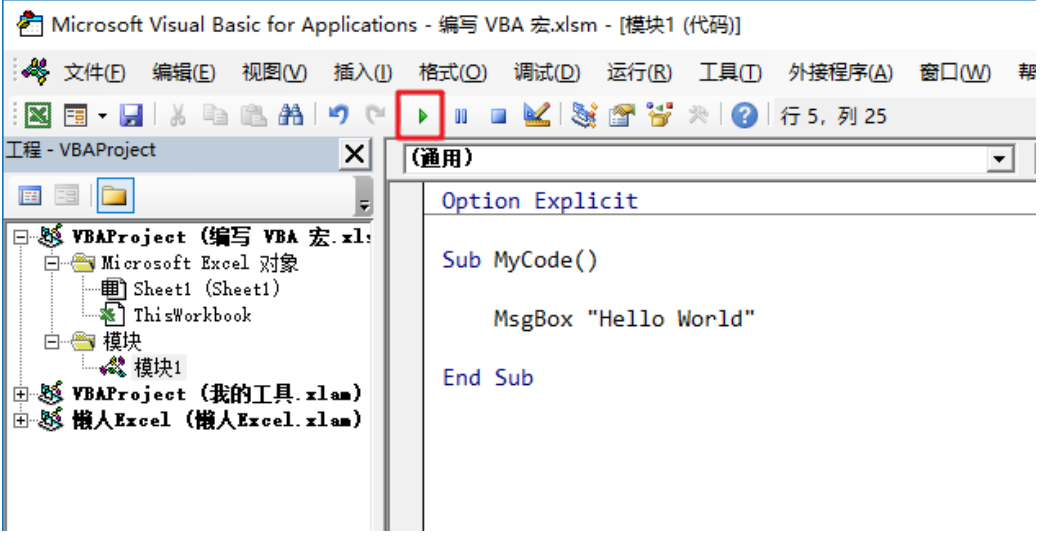1063x543 pixels.
Task: Open the 窗口(W) menu
Action: coord(955,73)
